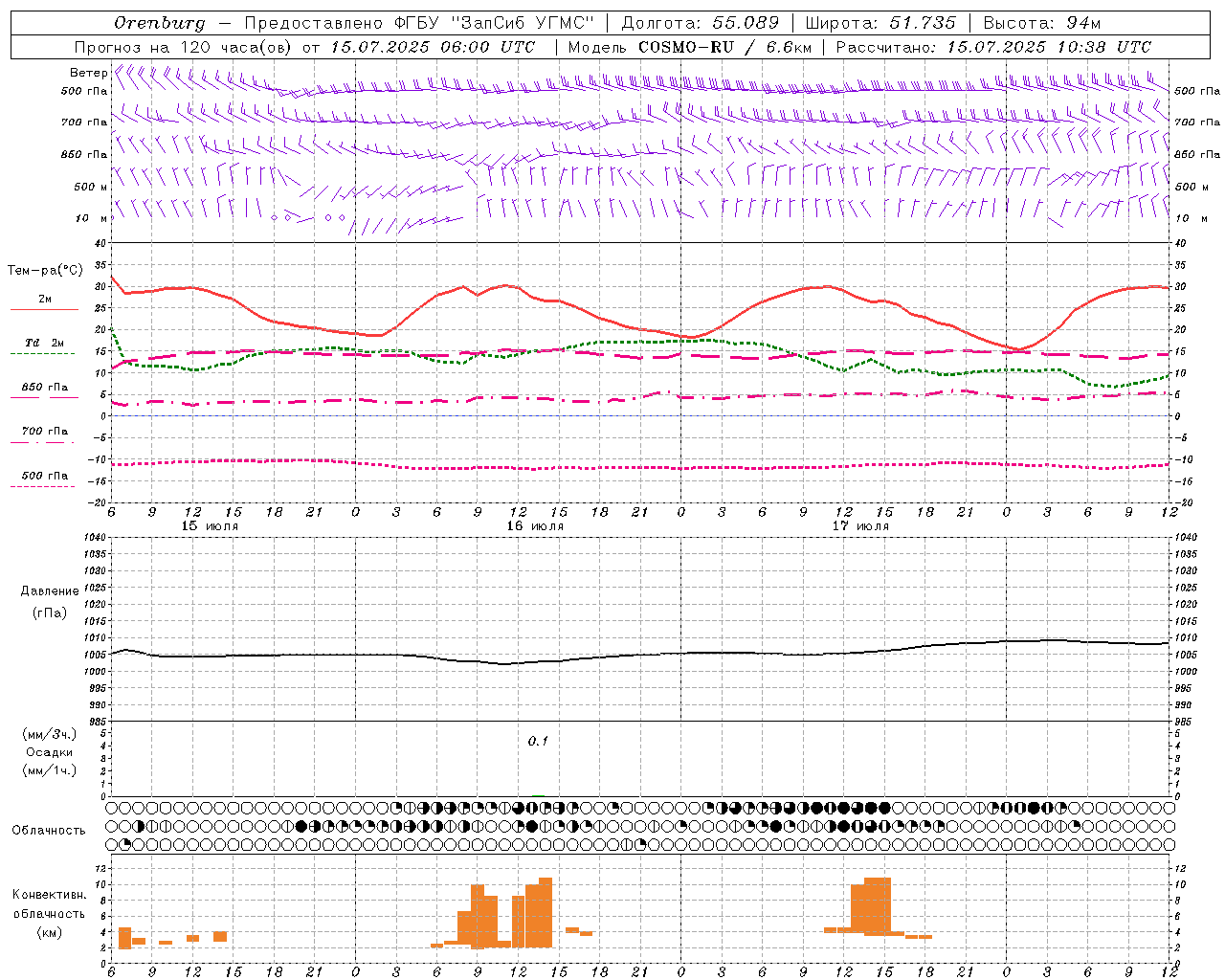The image size is (1225, 980).
Task: Click the Td 2м dew point legend entry
Action: (x=44, y=343)
